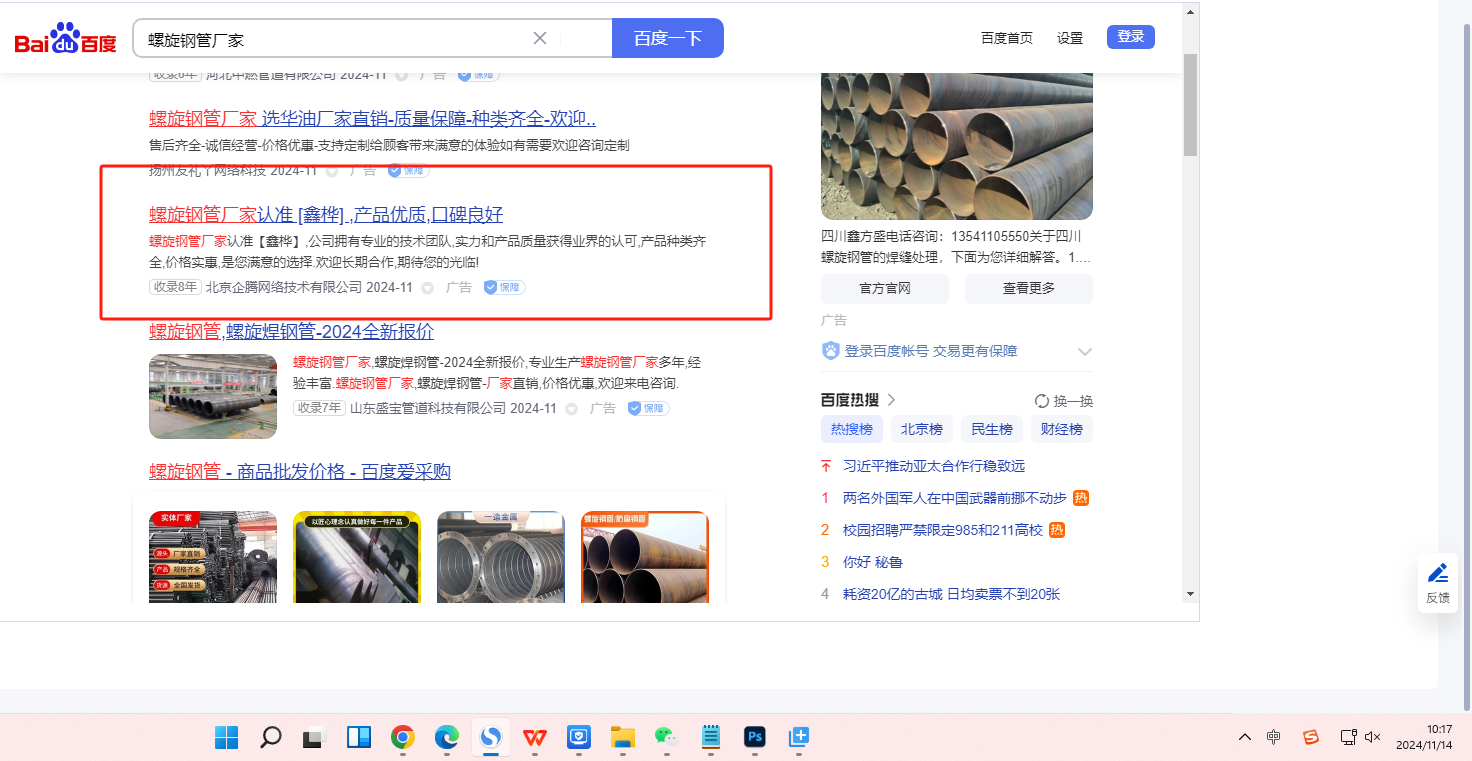The height and width of the screenshot is (761, 1472).
Task: Open the yellow-bordered product image
Action: point(357,557)
